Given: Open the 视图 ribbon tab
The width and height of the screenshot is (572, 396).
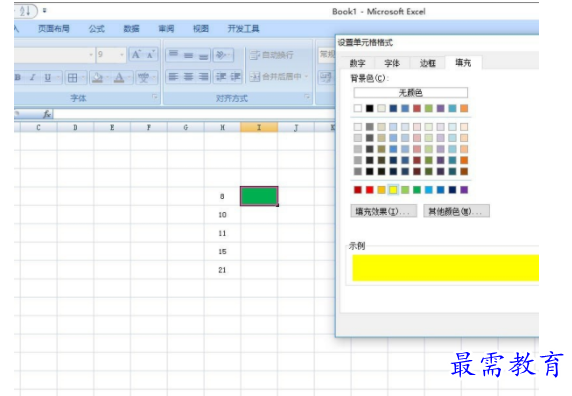Looking at the screenshot, I should [201, 28].
